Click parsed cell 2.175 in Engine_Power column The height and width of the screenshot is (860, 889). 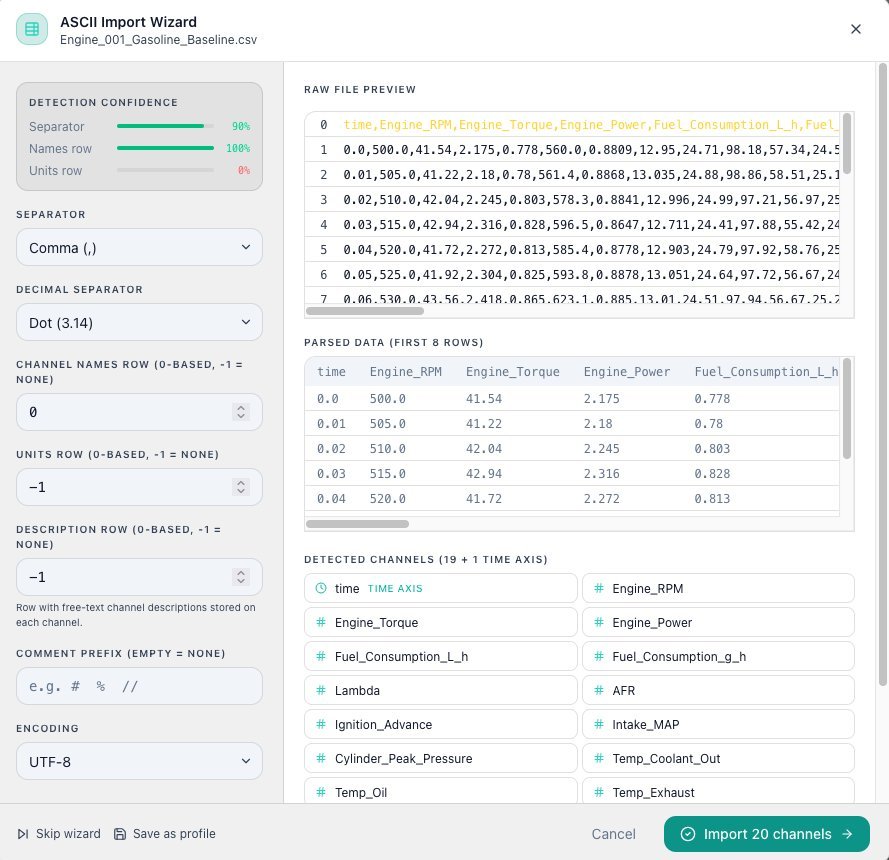click(x=602, y=399)
